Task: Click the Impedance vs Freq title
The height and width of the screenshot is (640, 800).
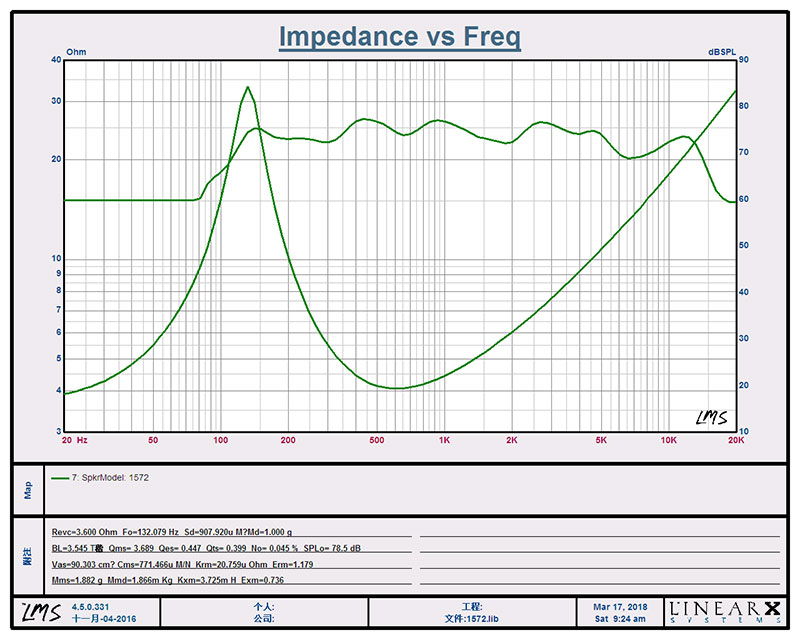Action: [399, 36]
